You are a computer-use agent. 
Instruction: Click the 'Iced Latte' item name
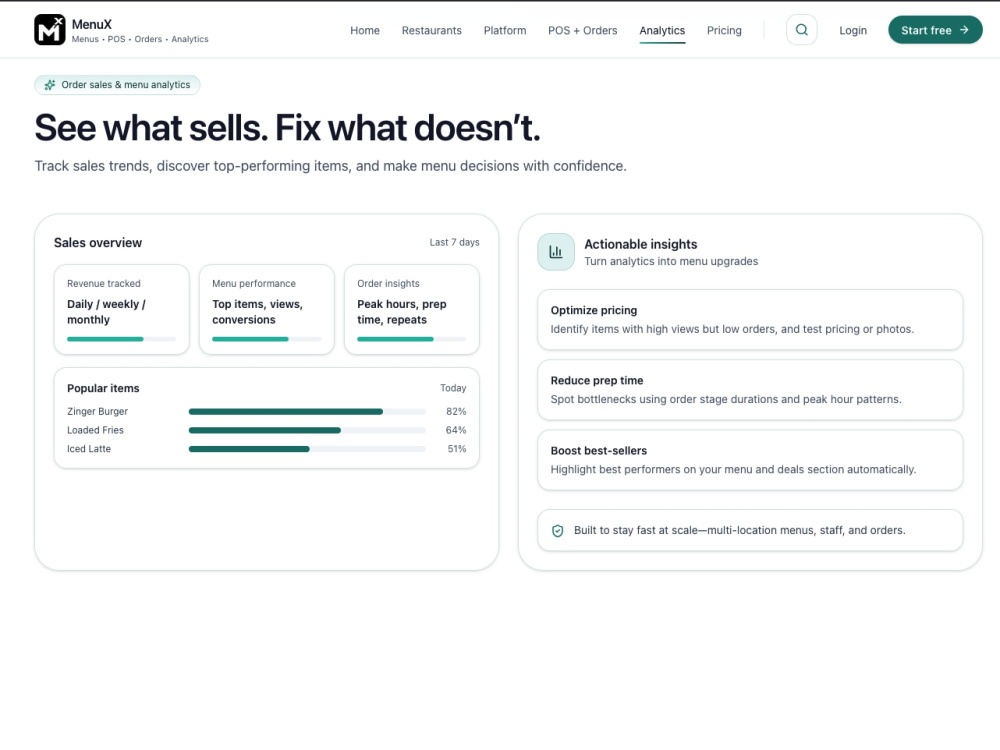89,449
